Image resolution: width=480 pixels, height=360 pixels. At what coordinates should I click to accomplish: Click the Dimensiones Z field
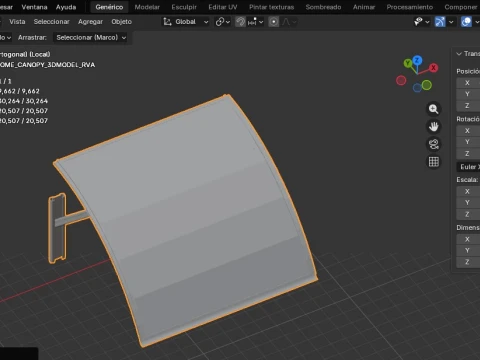pyautogui.click(x=468, y=262)
